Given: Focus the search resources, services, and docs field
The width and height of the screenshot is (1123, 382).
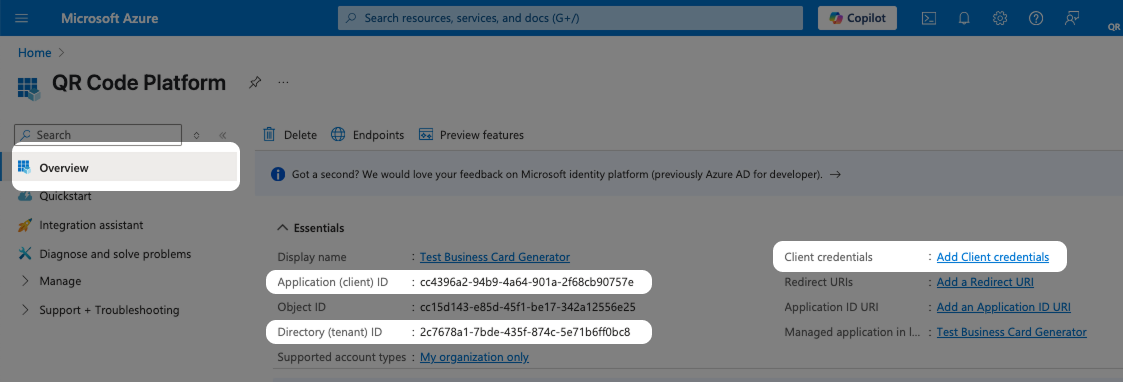Looking at the screenshot, I should [x=570, y=18].
